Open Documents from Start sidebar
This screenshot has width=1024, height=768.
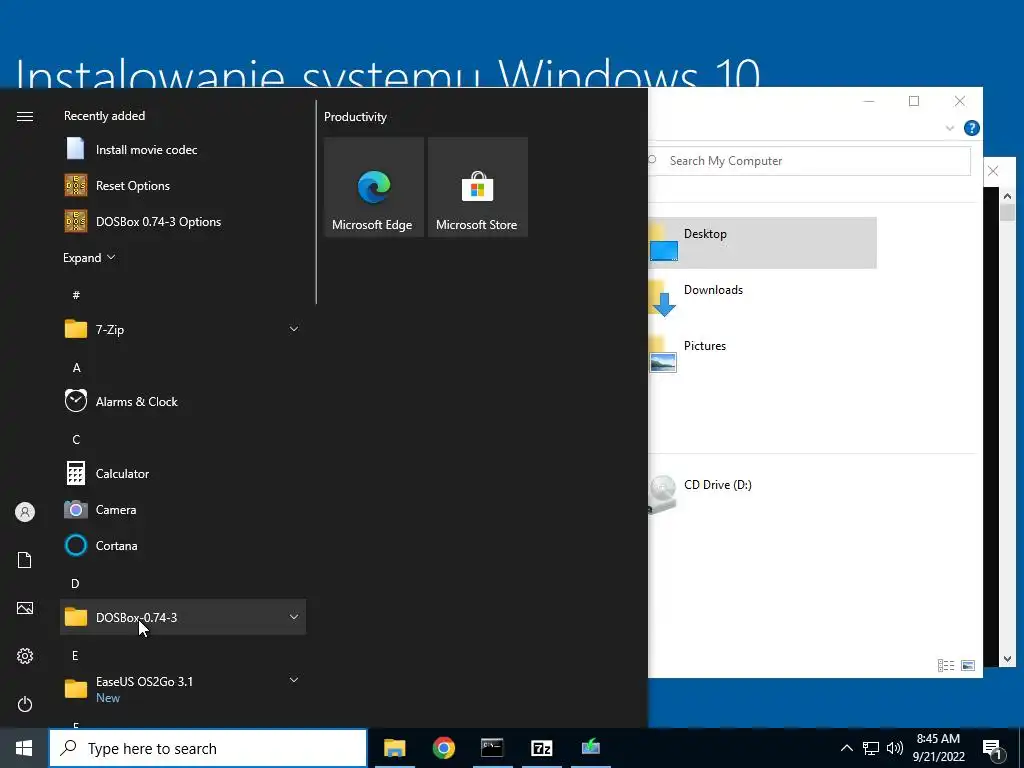[25, 560]
